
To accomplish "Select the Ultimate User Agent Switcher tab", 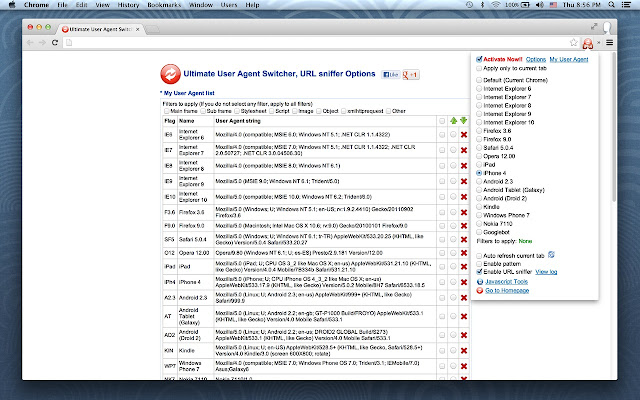I will tap(100, 29).
